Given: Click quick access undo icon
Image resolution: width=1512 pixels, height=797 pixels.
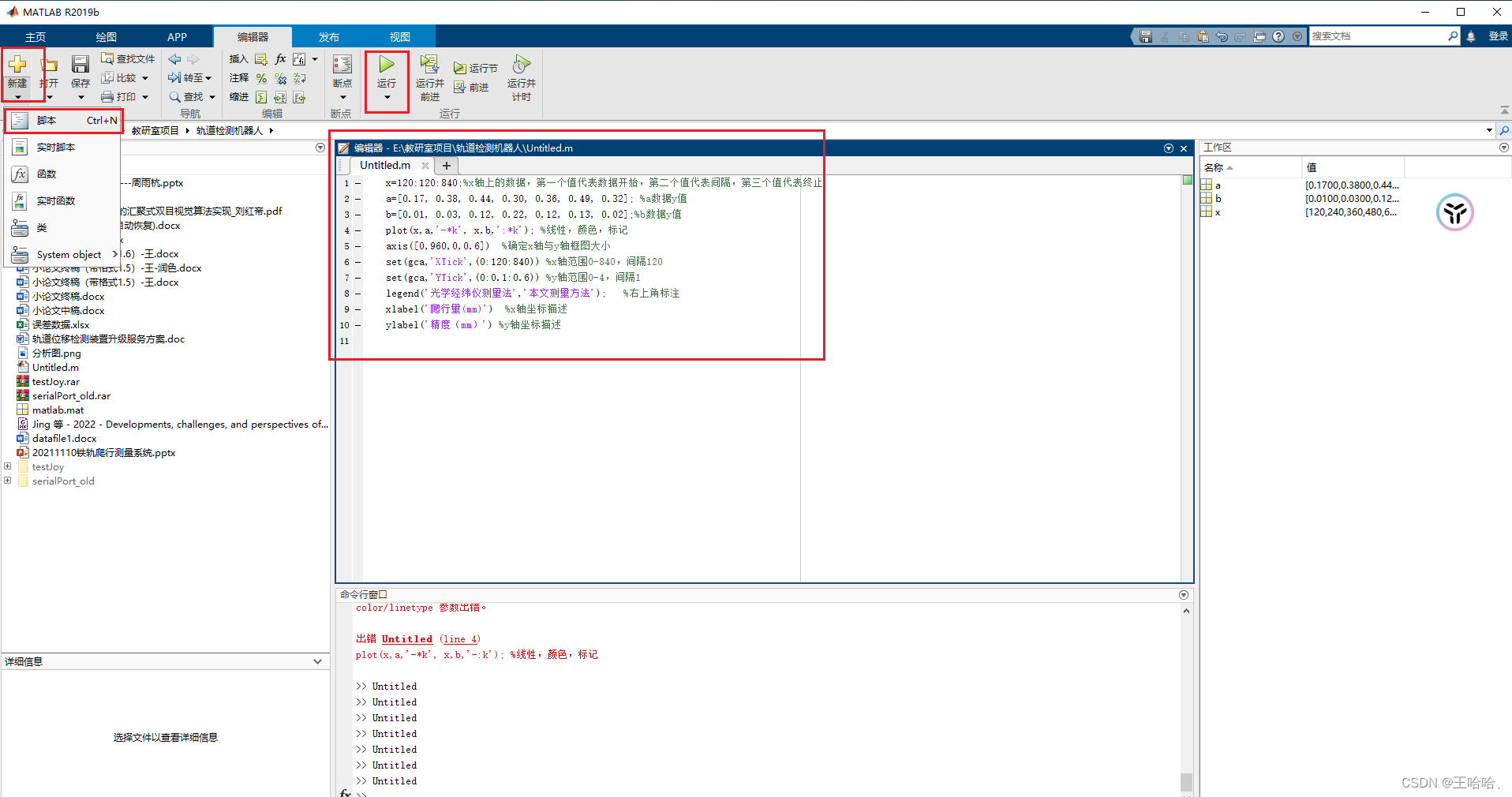Looking at the screenshot, I should (1222, 36).
